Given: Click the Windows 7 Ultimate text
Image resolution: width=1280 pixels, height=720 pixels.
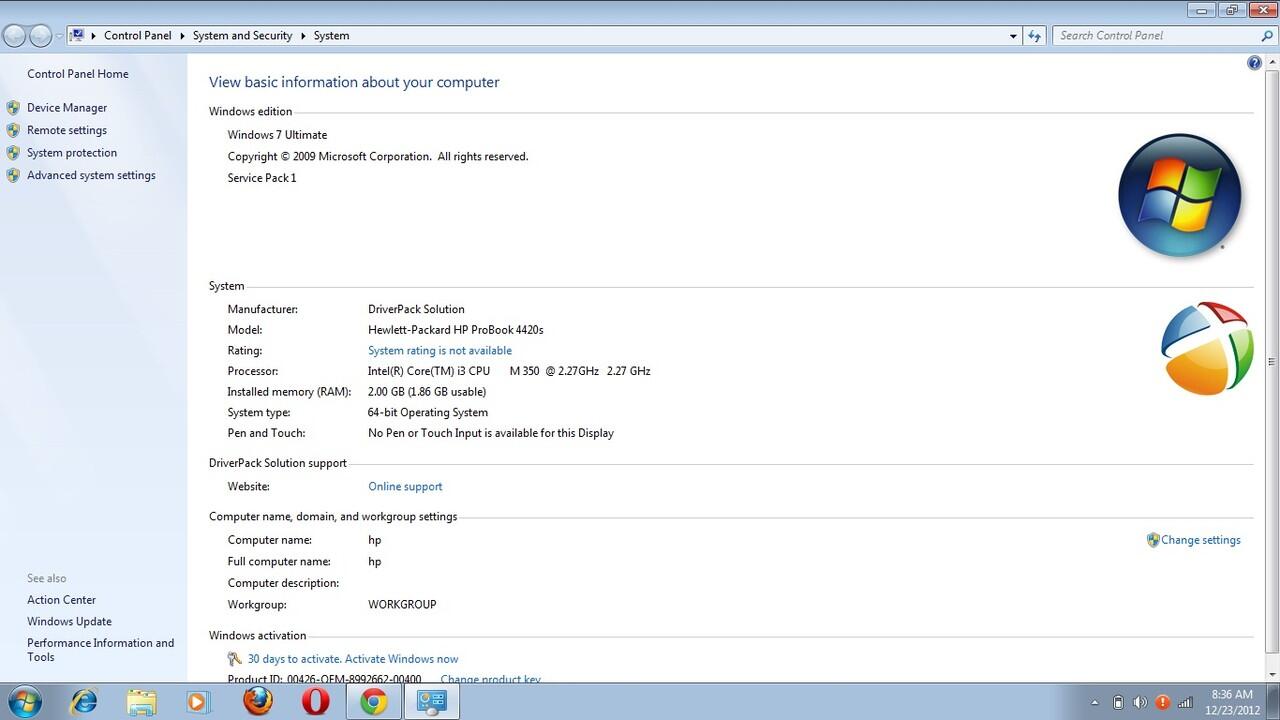Looking at the screenshot, I should (277, 135).
